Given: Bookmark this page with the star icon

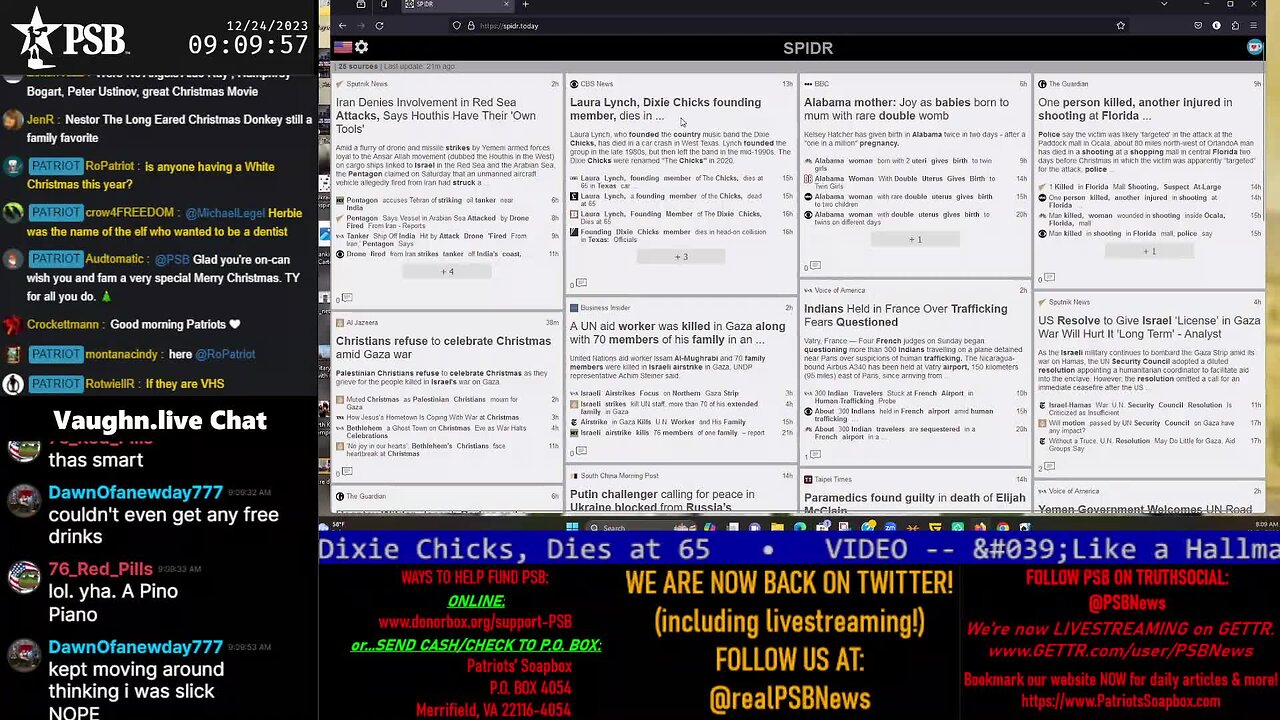Looking at the screenshot, I should (1121, 26).
